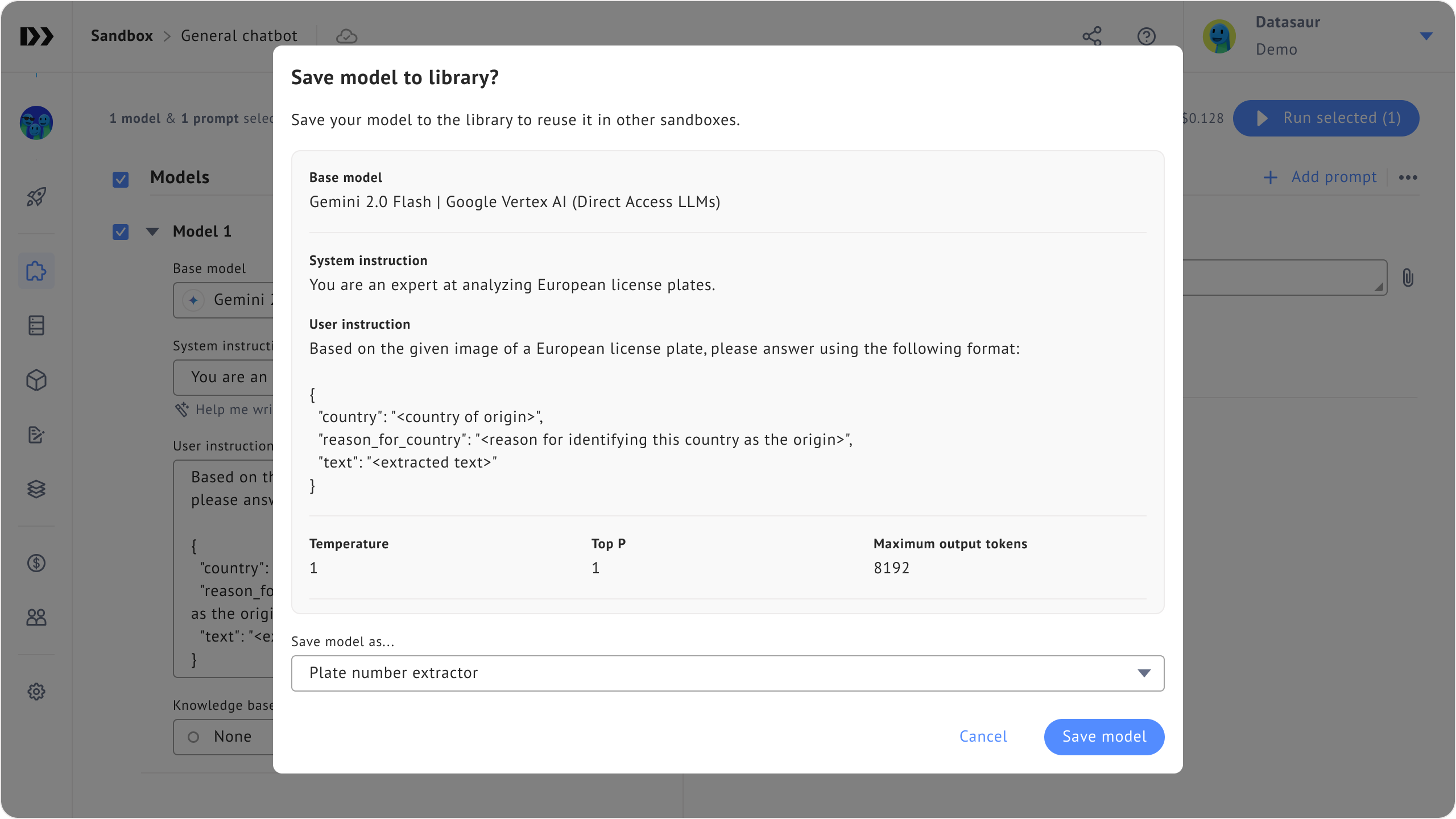Collapse the Model 1 section

152,231
